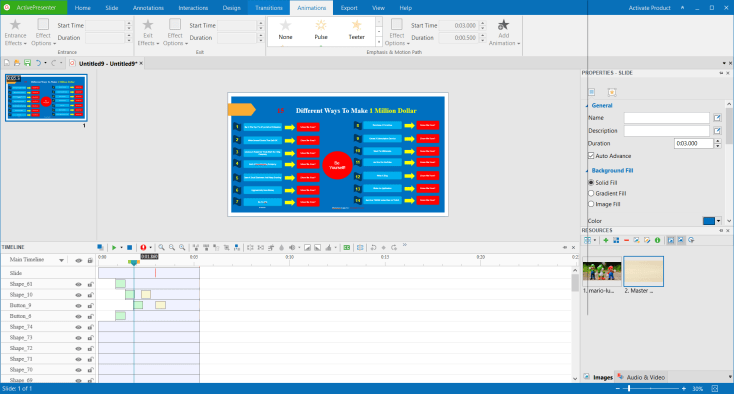This screenshot has height=394, width=734.
Task: Open the Images resources tab
Action: point(599,377)
